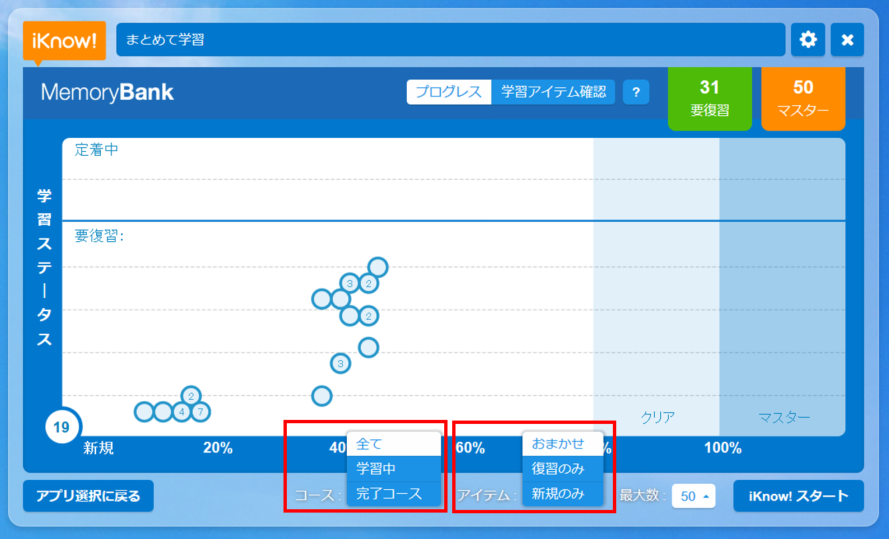Choose 復習のみ in the item list
Image resolution: width=889 pixels, height=539 pixels.
(x=562, y=469)
